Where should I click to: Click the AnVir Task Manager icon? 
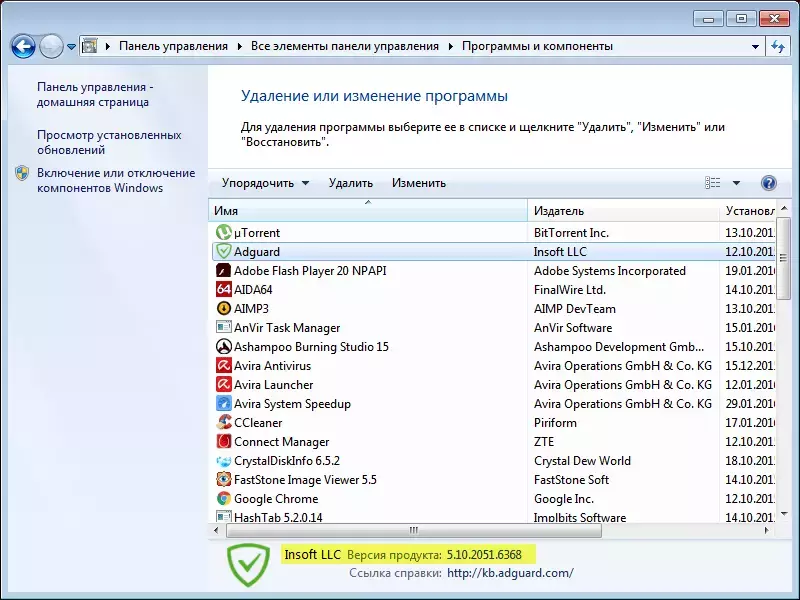click(223, 328)
